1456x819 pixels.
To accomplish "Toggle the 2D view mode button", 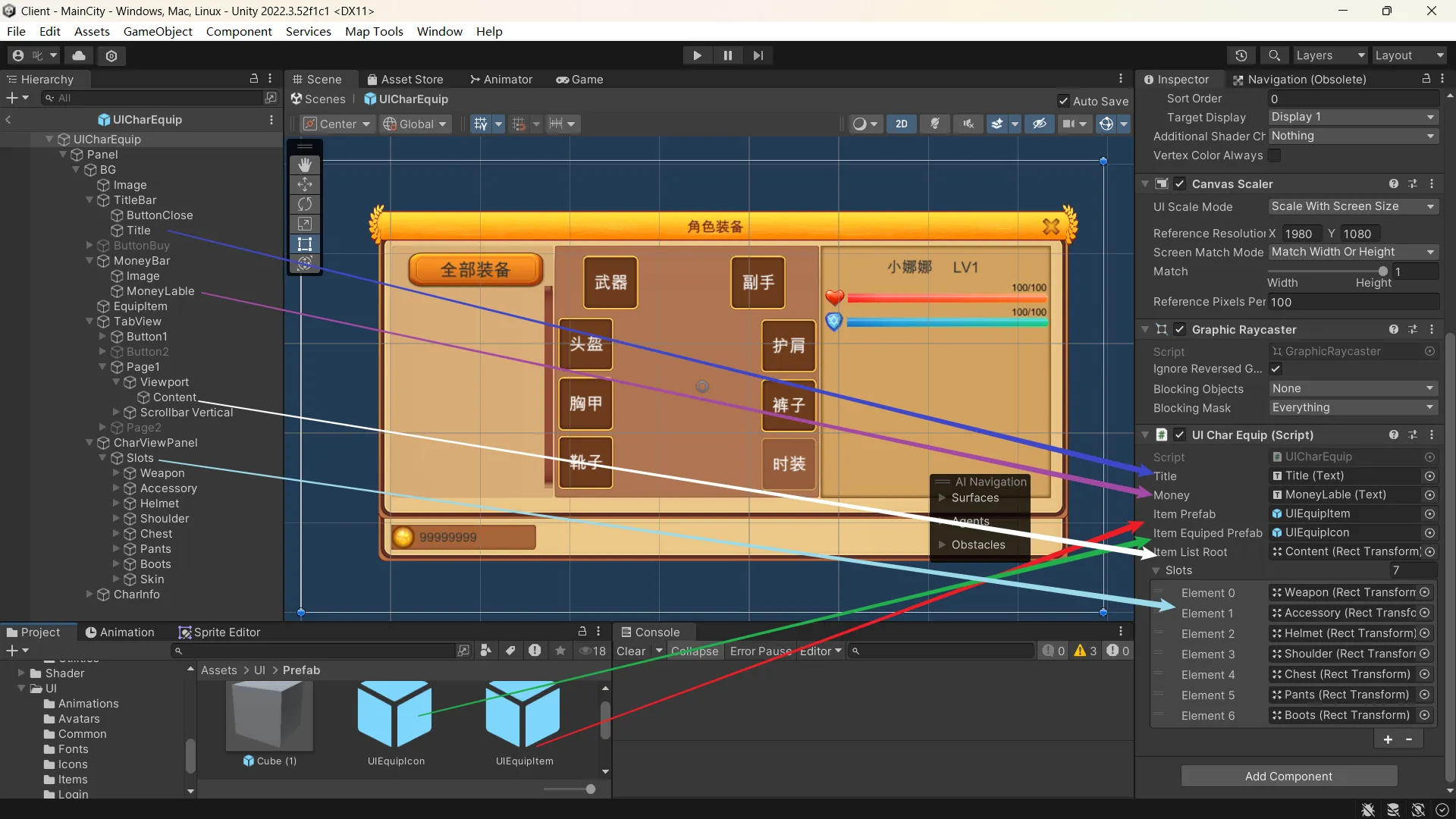I will coord(901,124).
